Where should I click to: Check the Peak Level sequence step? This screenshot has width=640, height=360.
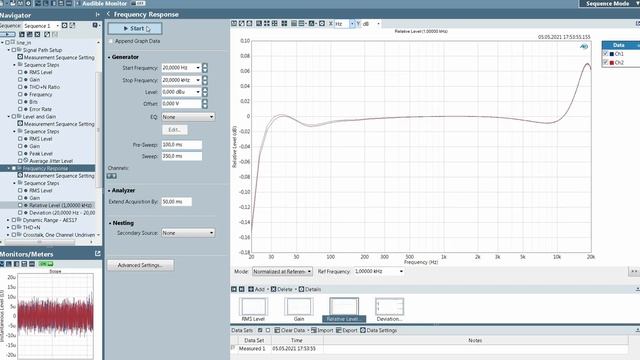[x=20, y=153]
